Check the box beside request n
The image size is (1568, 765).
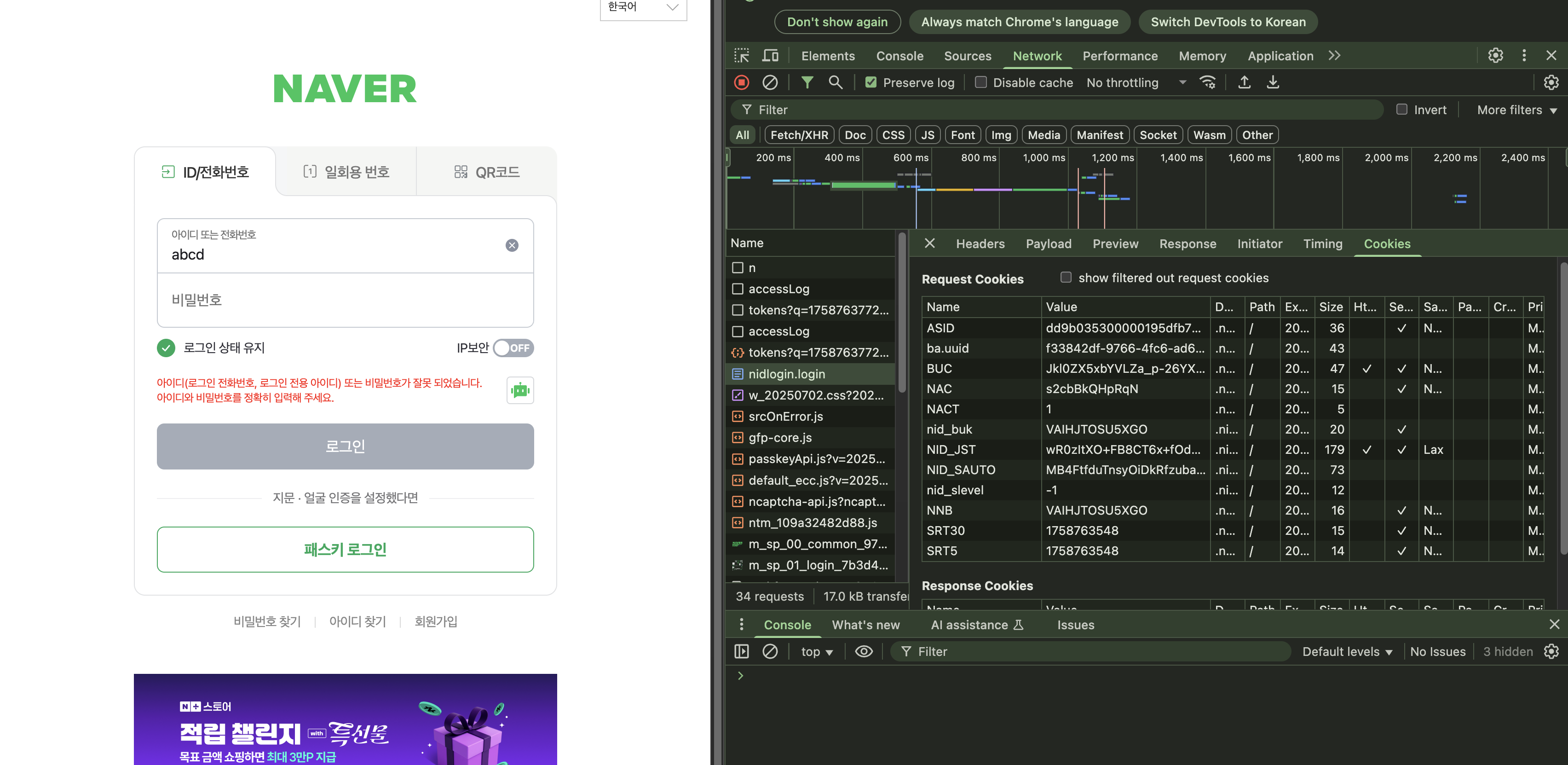(x=738, y=268)
